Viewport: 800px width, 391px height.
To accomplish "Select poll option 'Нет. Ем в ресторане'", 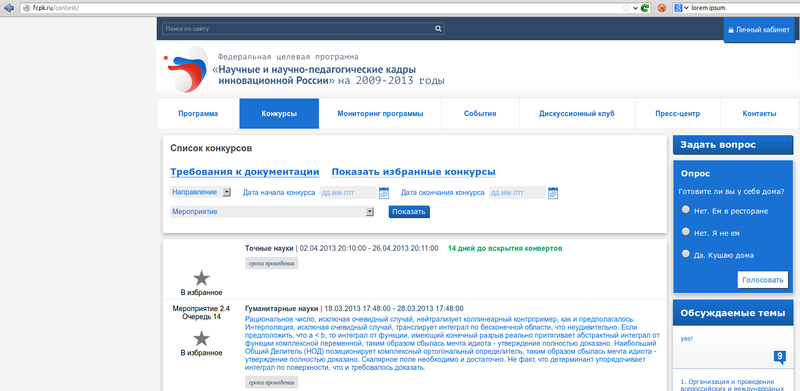I will click(x=686, y=210).
